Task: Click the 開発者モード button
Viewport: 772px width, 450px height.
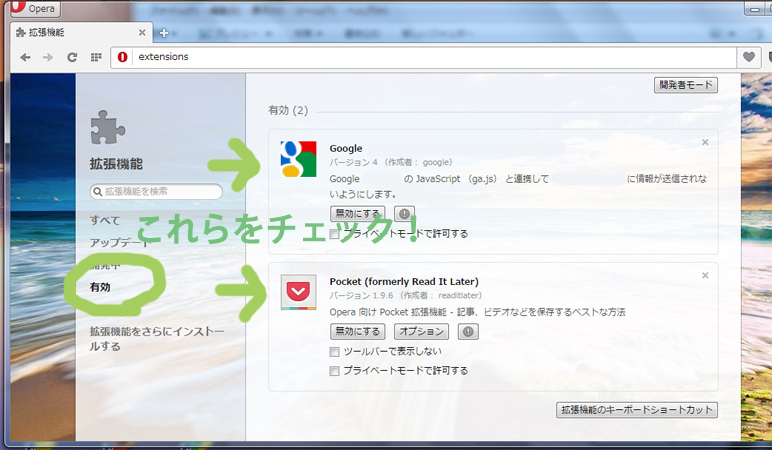Action: click(x=686, y=85)
